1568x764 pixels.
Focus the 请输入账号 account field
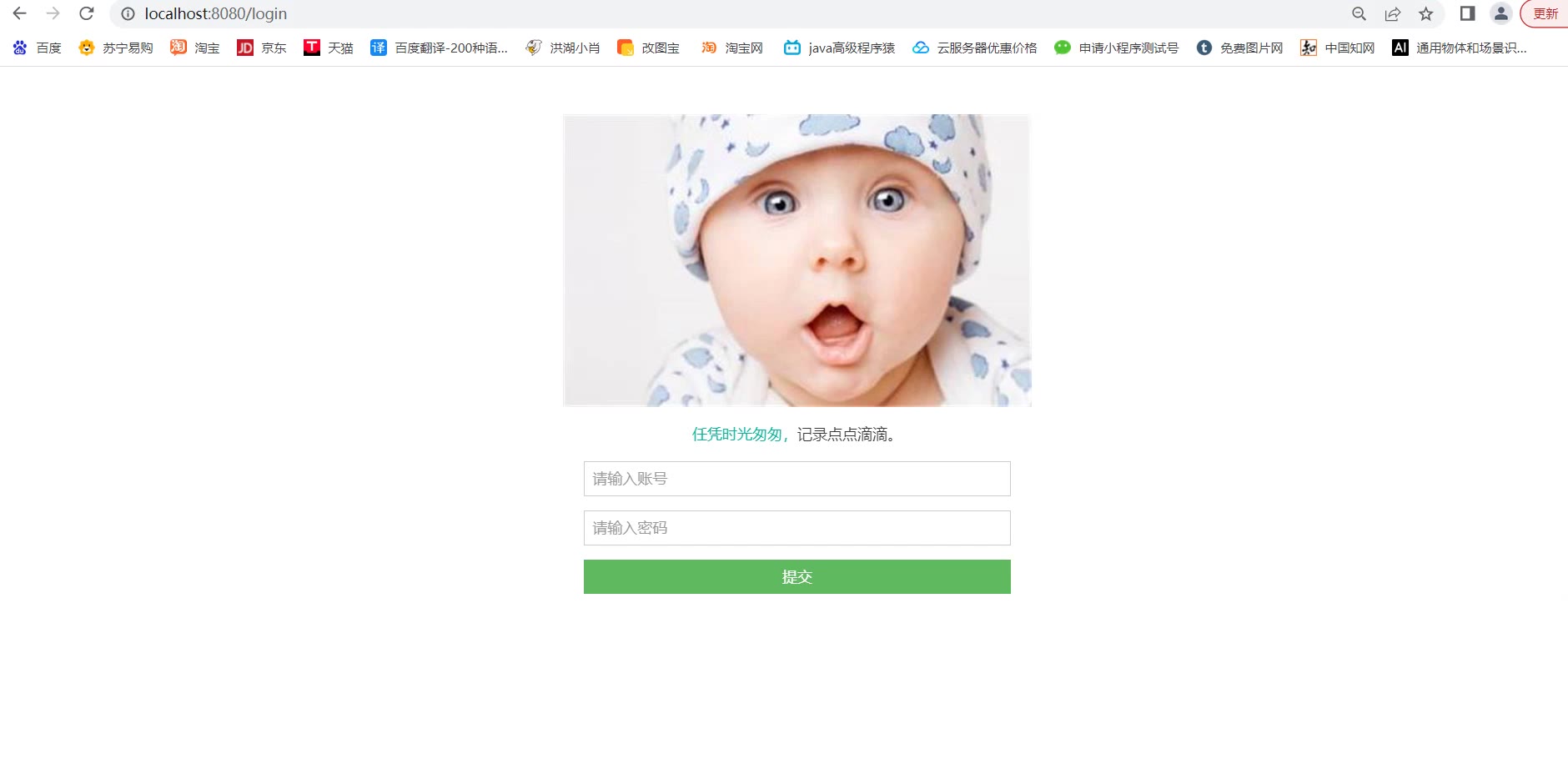click(x=797, y=479)
